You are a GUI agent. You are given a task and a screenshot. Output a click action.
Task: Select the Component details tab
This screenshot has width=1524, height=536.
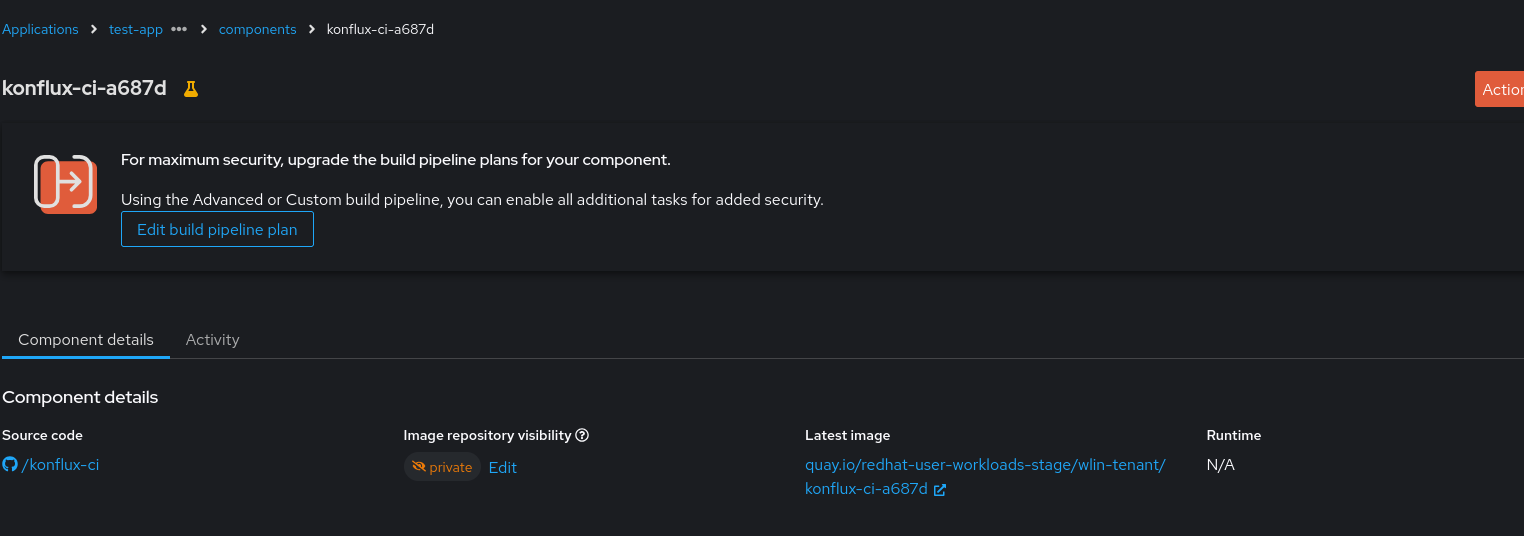pyautogui.click(x=86, y=340)
